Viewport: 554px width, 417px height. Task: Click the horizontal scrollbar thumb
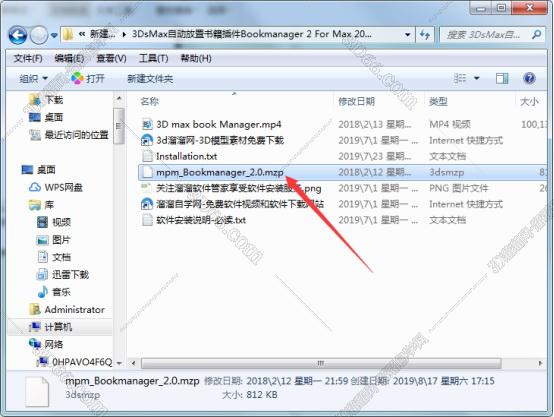click(x=321, y=363)
